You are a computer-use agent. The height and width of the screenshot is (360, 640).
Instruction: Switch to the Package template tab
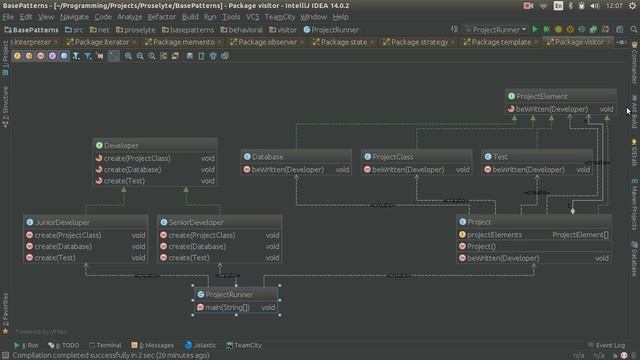click(x=501, y=42)
